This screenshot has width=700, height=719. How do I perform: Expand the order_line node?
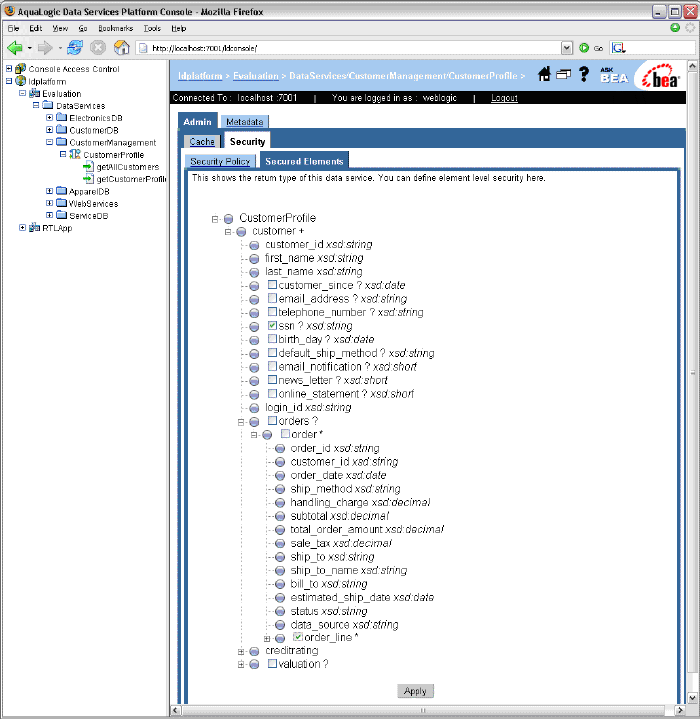pos(267,639)
